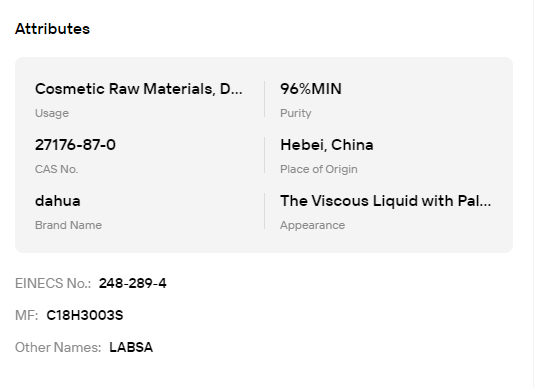Screen dimensions: 534x388
Task: Select the LABSA other name value
Action: [x=131, y=347]
